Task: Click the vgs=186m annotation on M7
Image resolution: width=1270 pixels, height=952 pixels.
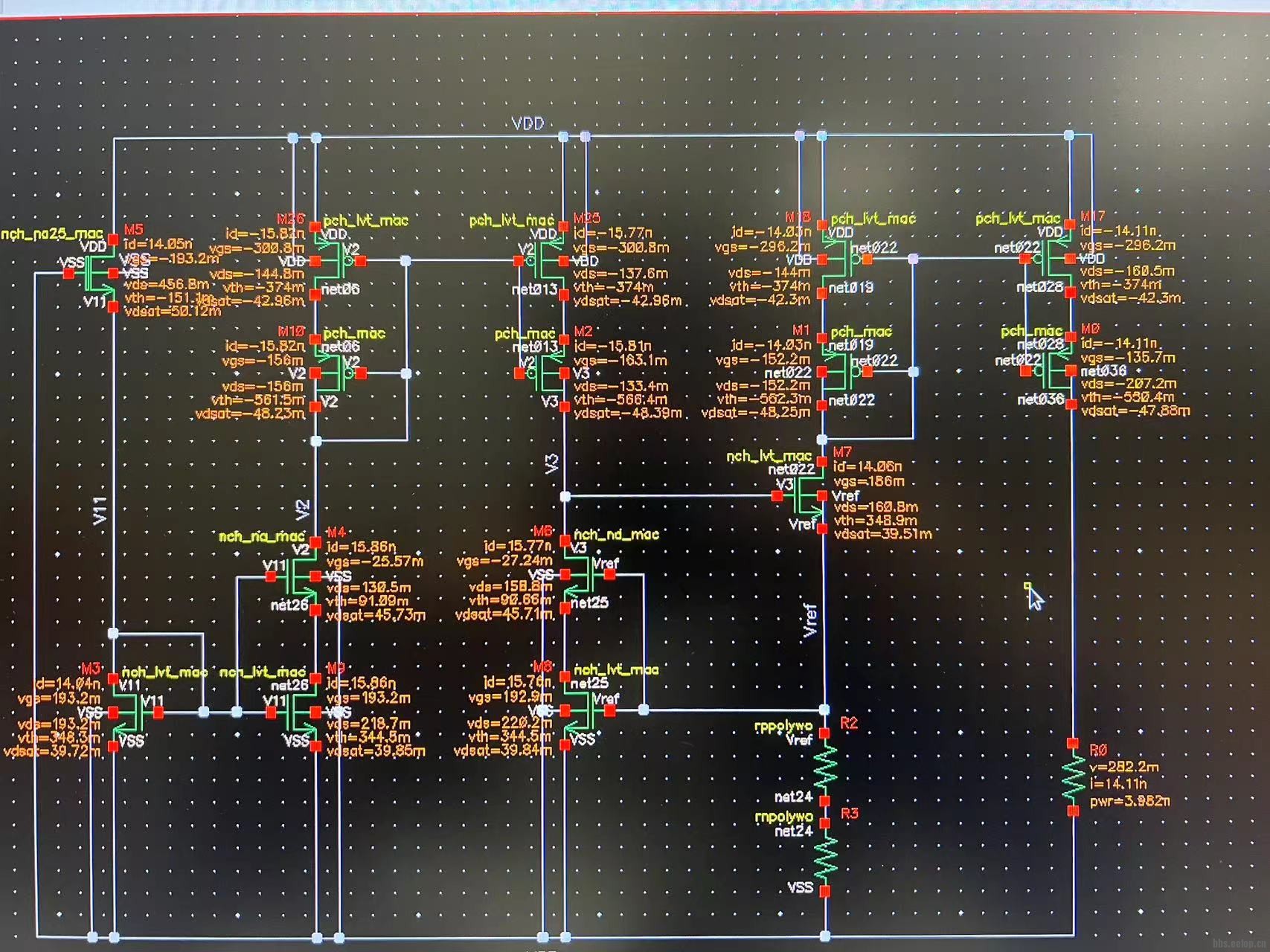Action: 869,481
